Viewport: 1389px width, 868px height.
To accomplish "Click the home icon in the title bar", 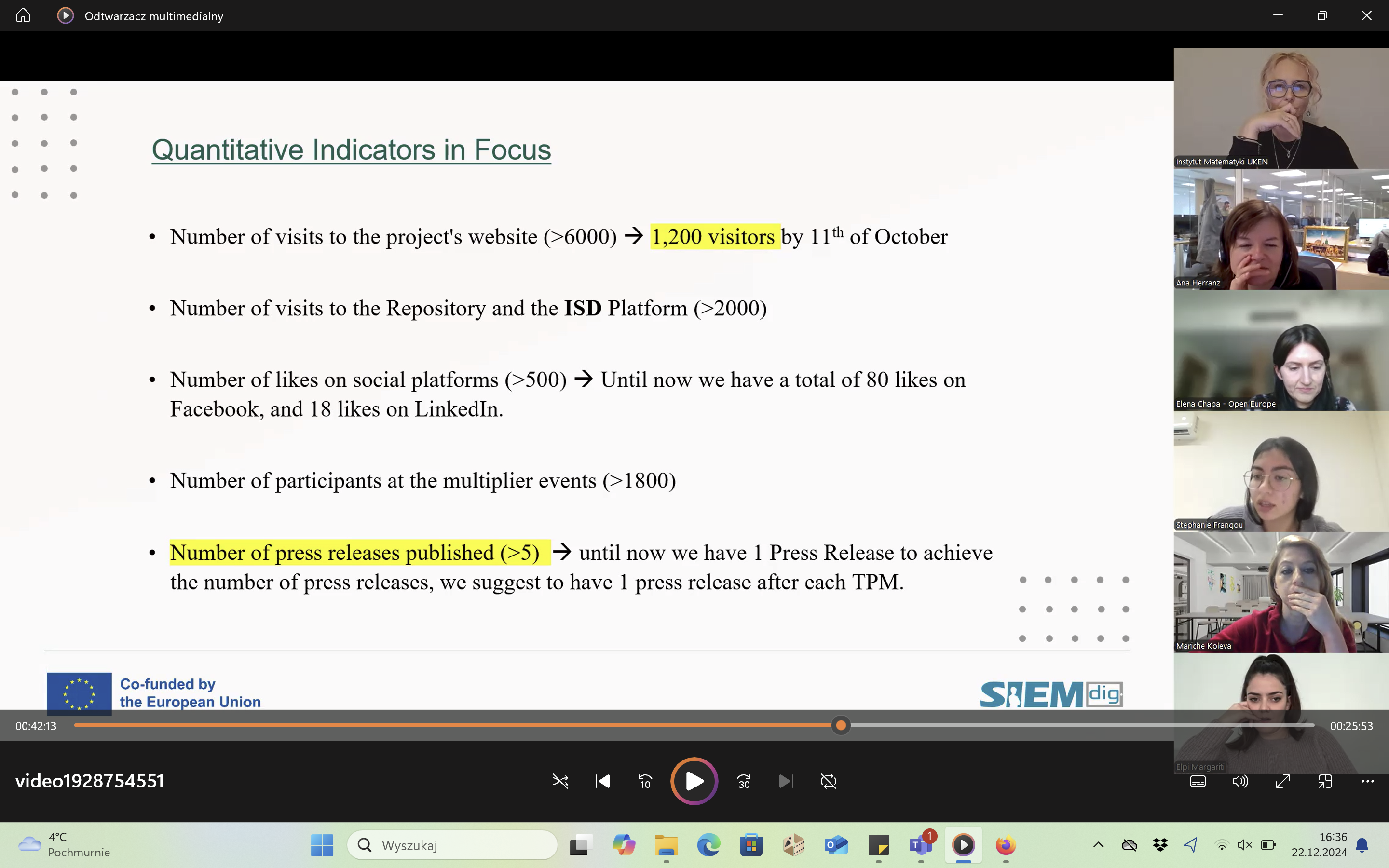I will (23, 15).
